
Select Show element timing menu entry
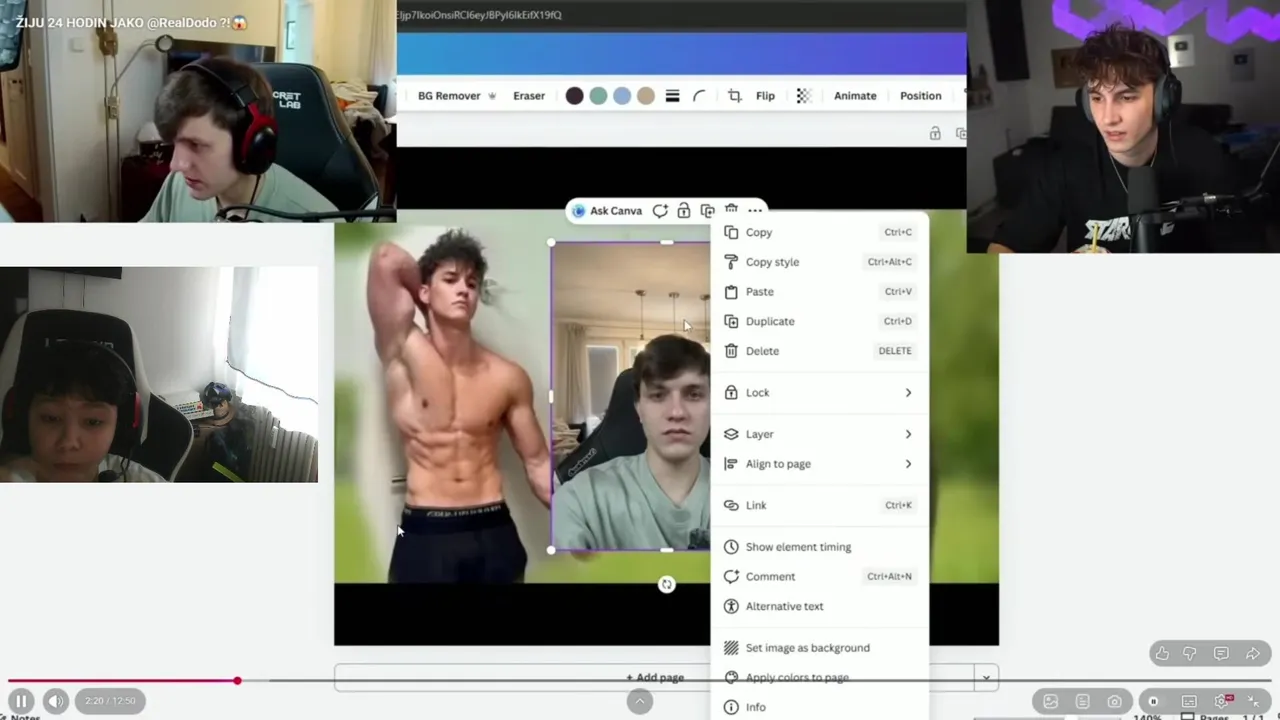pos(820,547)
